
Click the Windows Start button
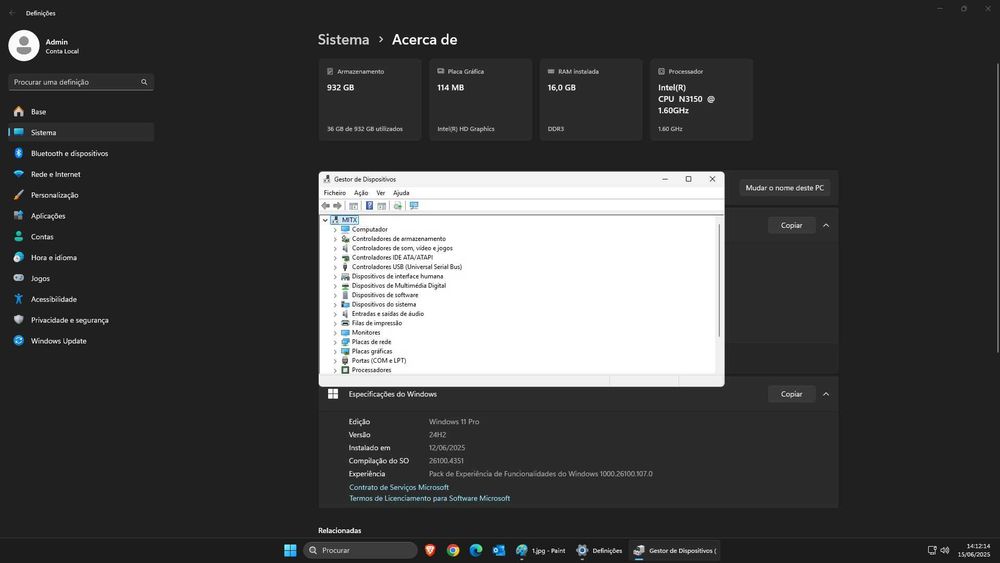tap(290, 550)
